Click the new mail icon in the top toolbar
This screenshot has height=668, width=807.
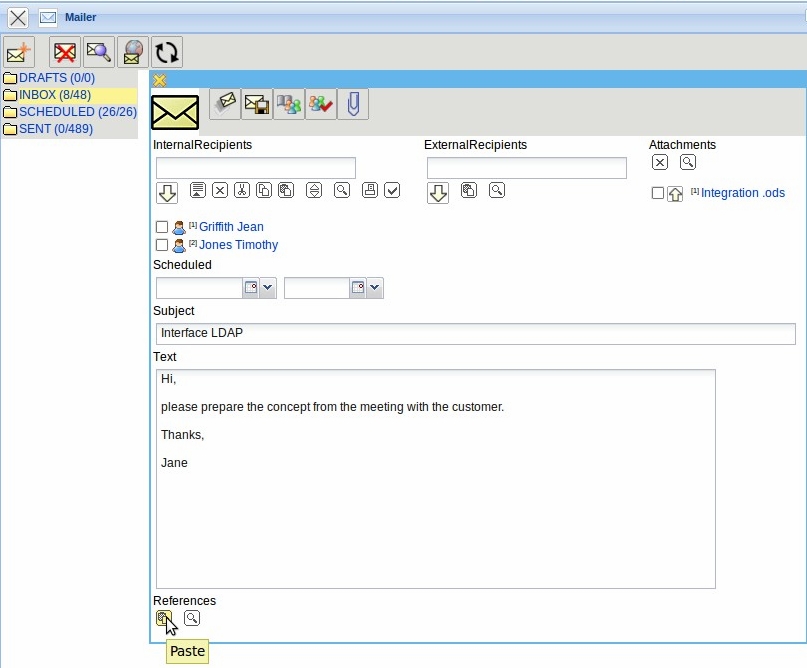pyautogui.click(x=19, y=52)
